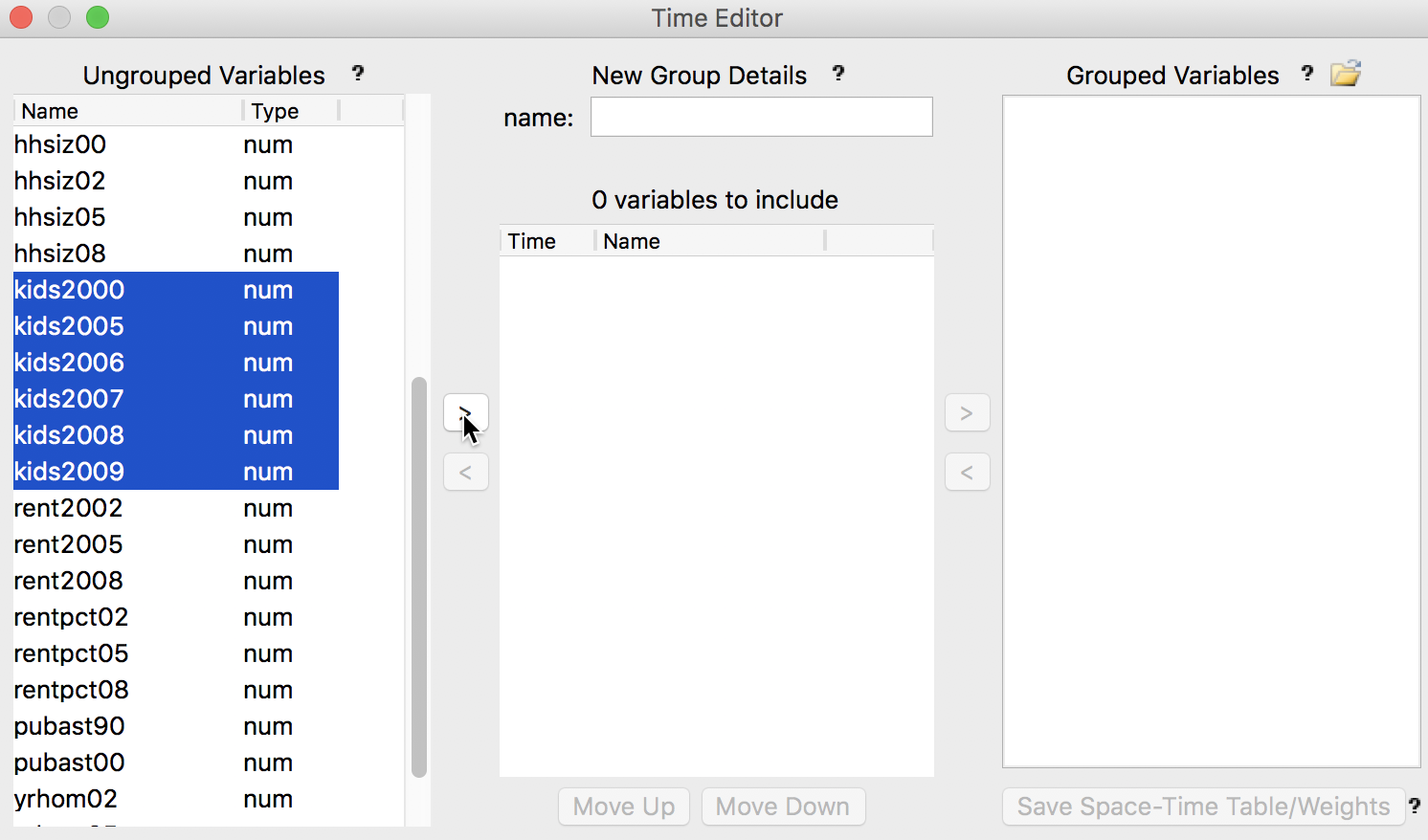The width and height of the screenshot is (1428, 840).
Task: Sort ungrouped variables by Type column header
Action: 291,111
